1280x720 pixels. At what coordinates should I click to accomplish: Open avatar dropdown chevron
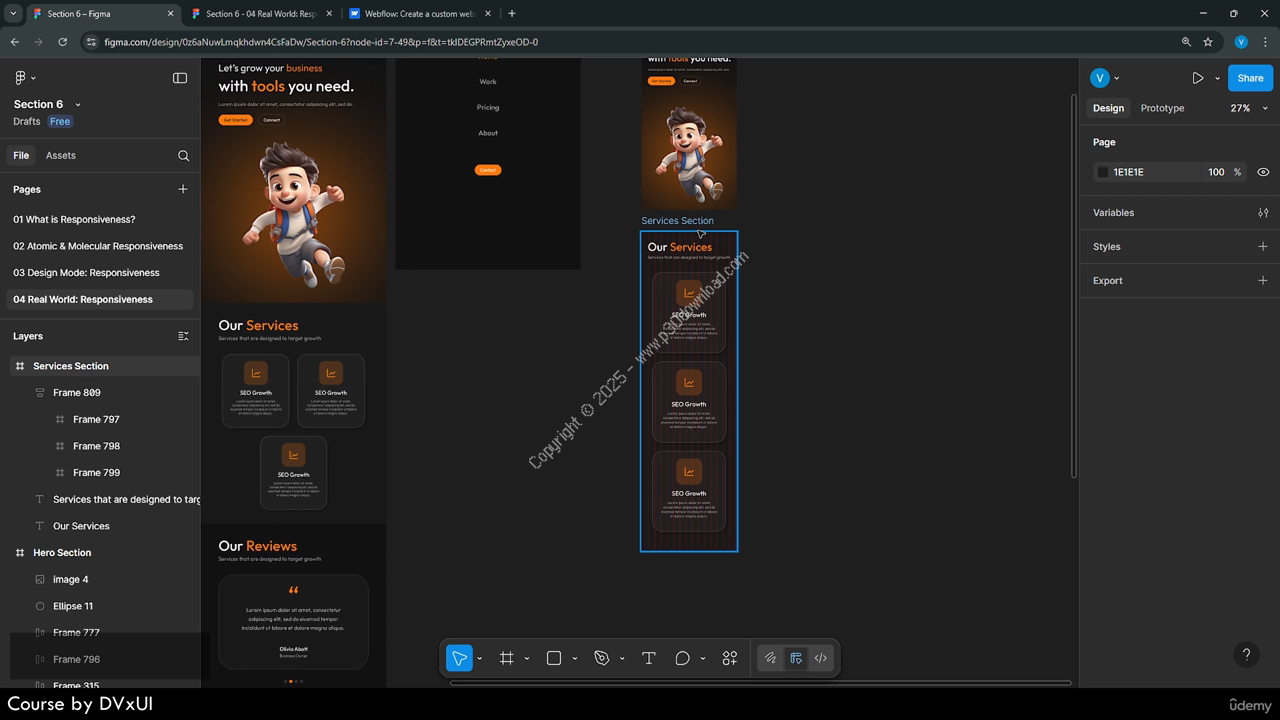(1117, 78)
